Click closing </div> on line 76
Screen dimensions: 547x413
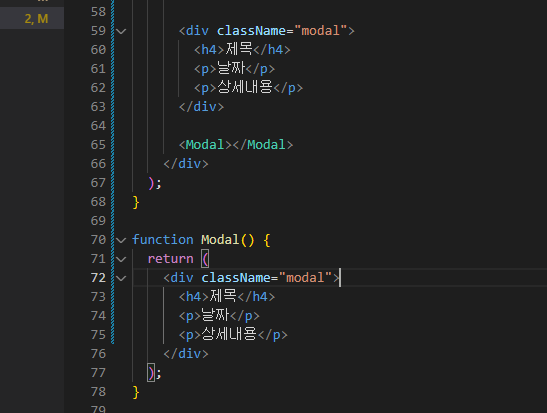(186, 354)
